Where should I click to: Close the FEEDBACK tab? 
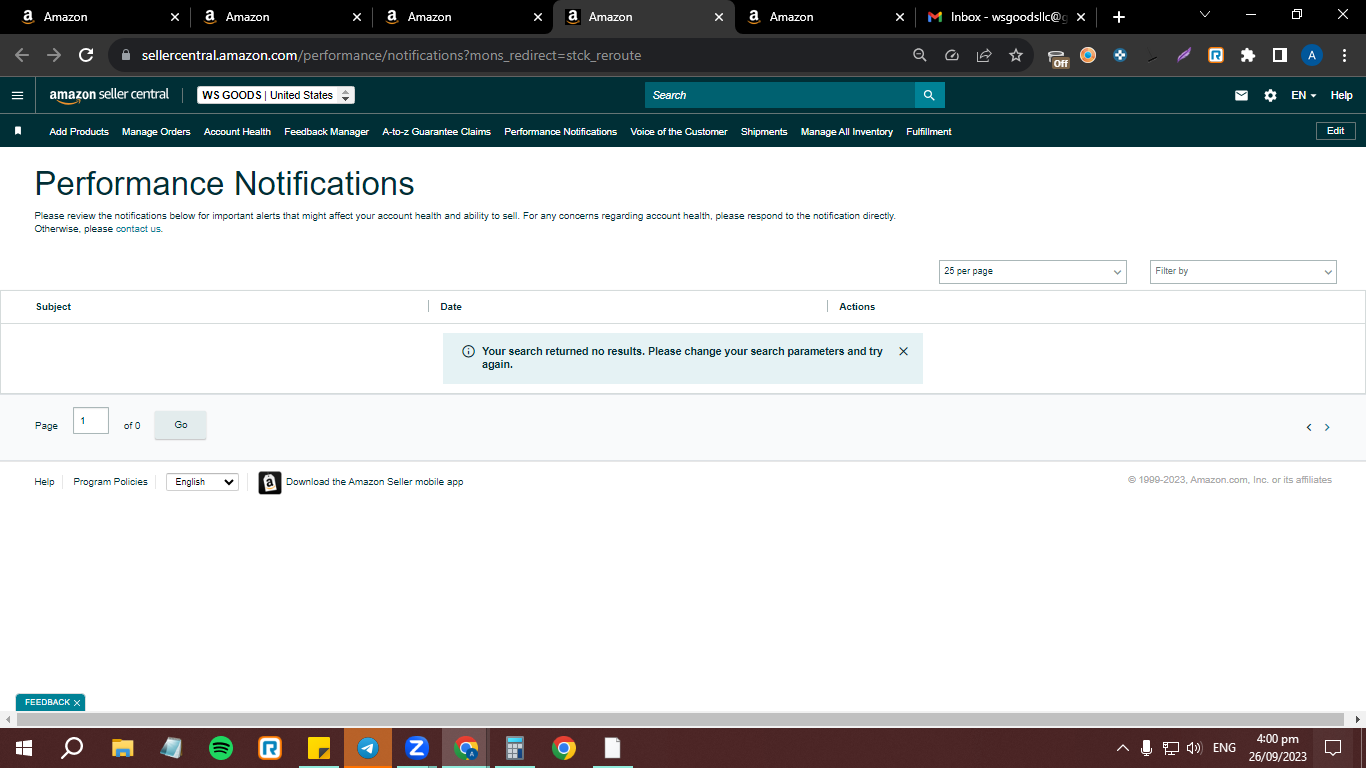point(76,703)
